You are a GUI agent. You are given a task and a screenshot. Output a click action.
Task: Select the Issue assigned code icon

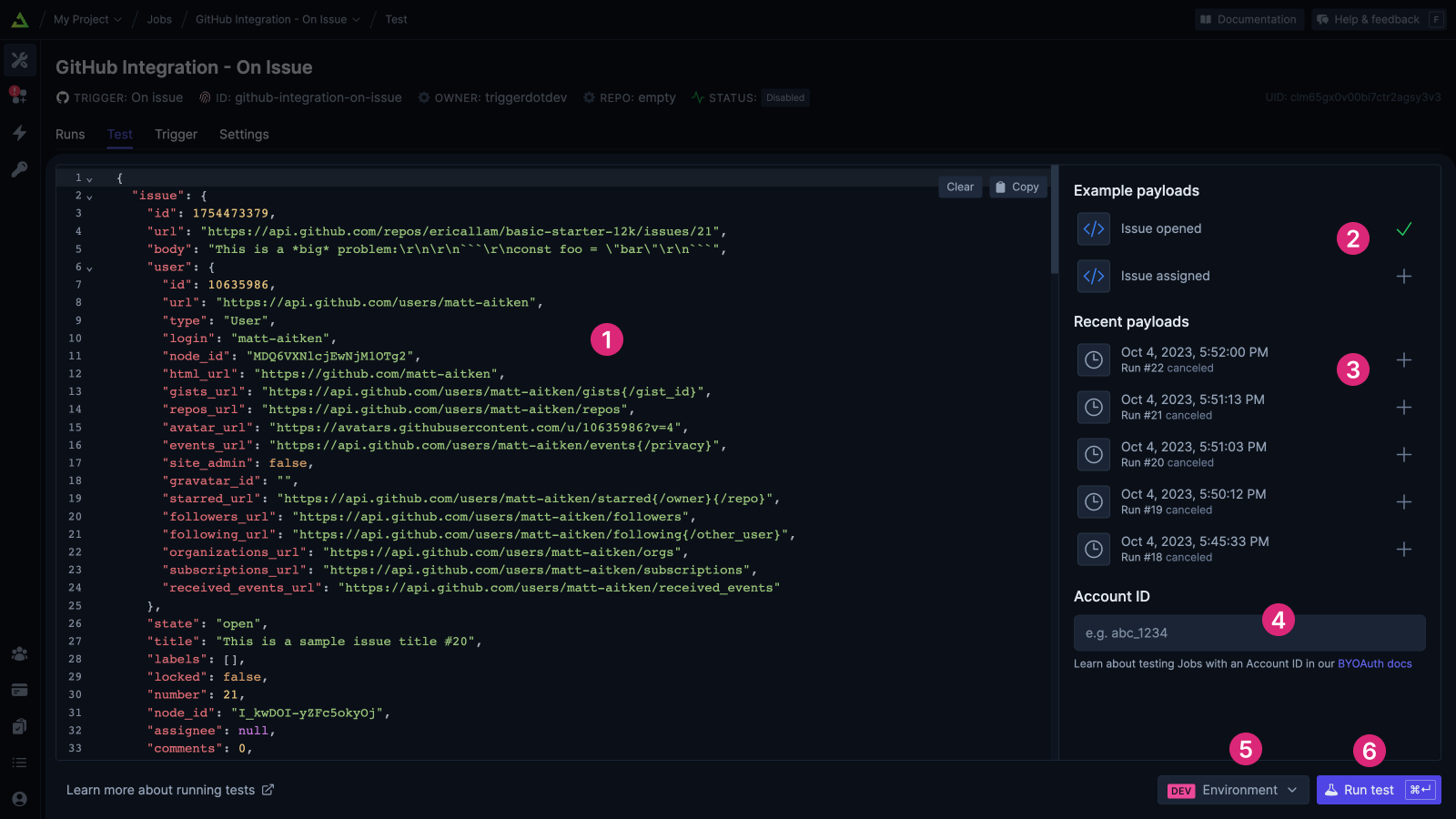(1094, 276)
